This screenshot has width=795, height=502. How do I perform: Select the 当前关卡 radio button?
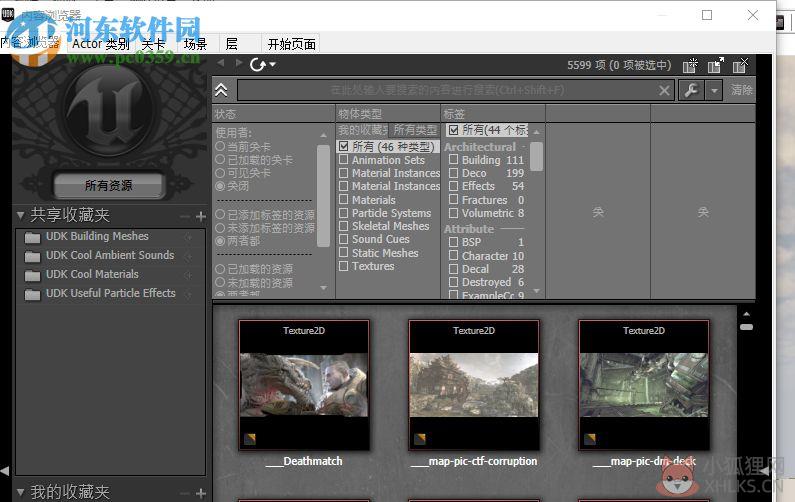220,146
